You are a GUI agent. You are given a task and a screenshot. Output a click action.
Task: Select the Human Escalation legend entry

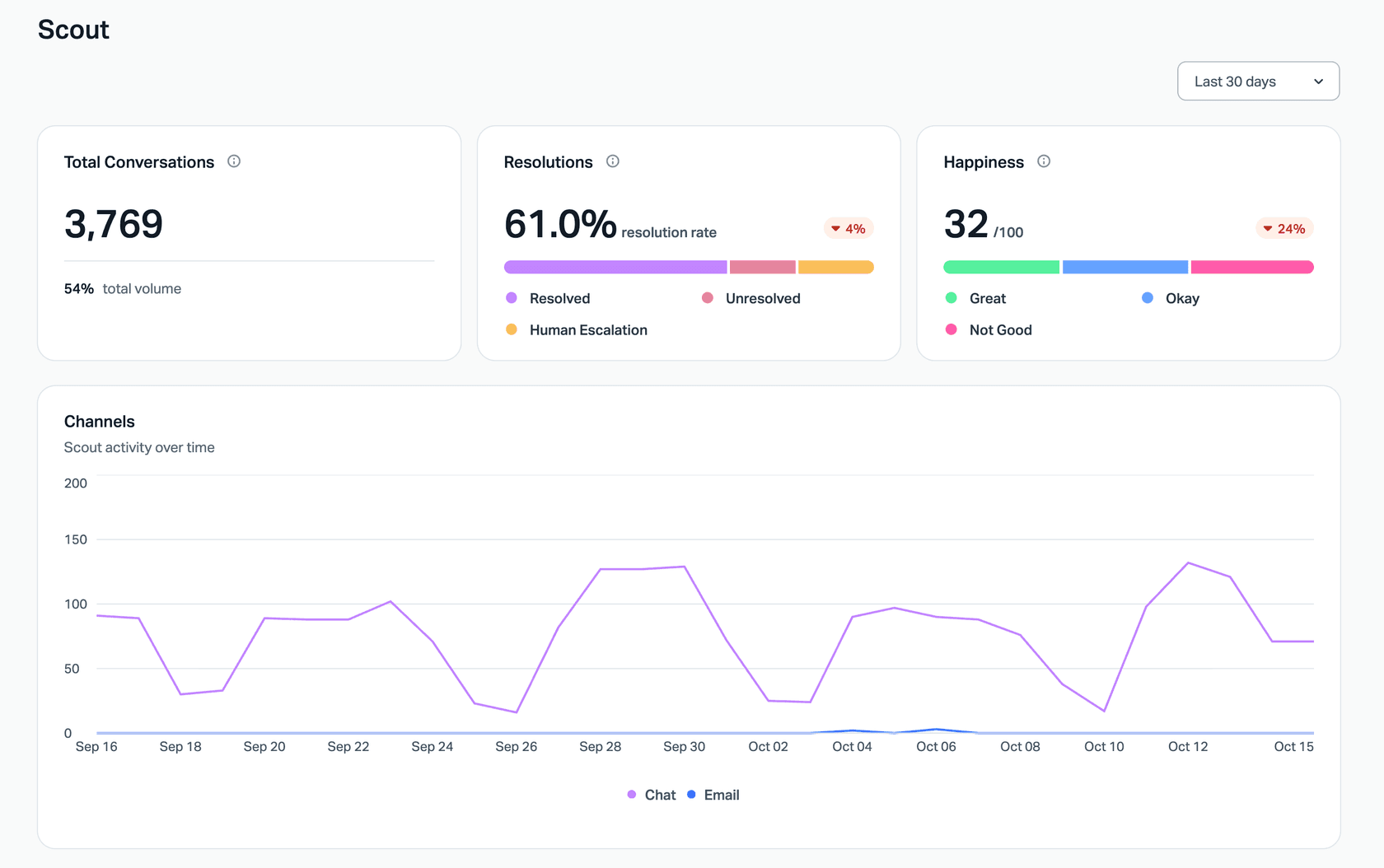[577, 330]
